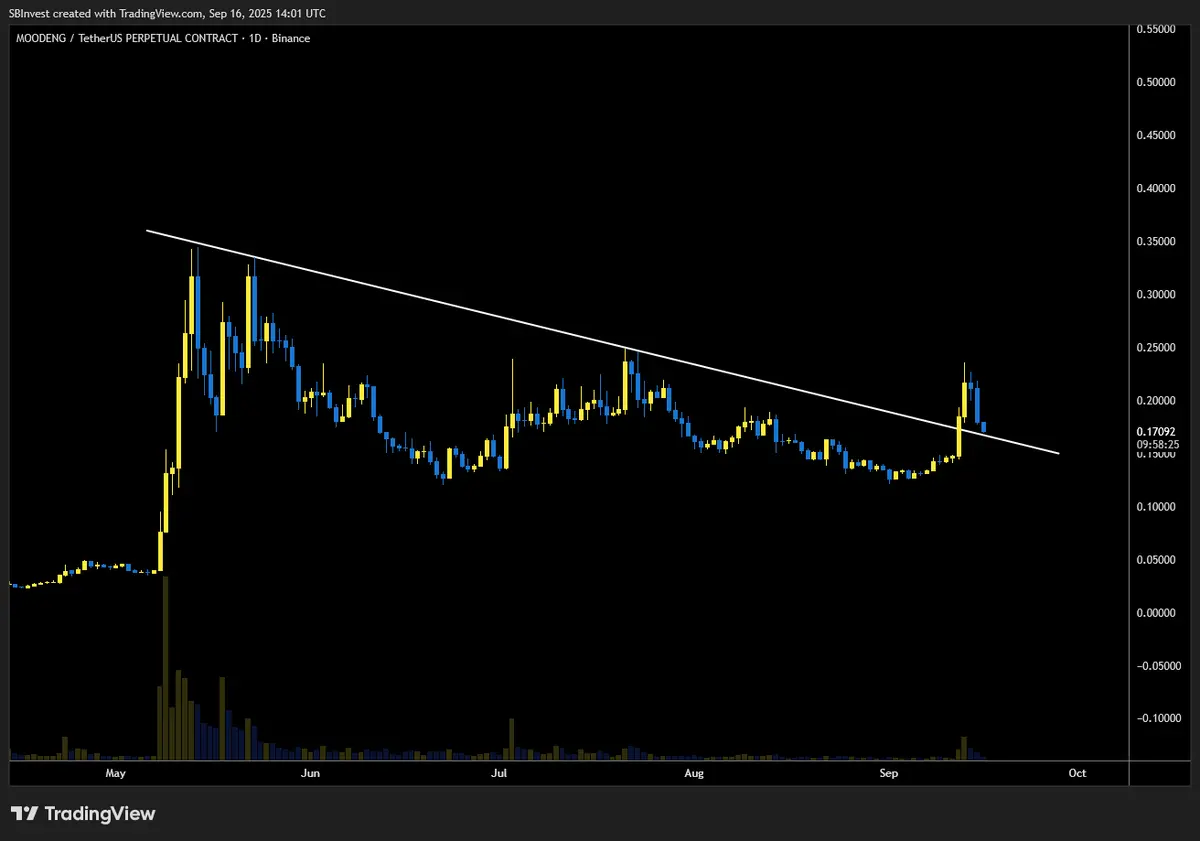Click the 0.30000 price axis label
Screen dimensions: 1200x841
(1157, 295)
